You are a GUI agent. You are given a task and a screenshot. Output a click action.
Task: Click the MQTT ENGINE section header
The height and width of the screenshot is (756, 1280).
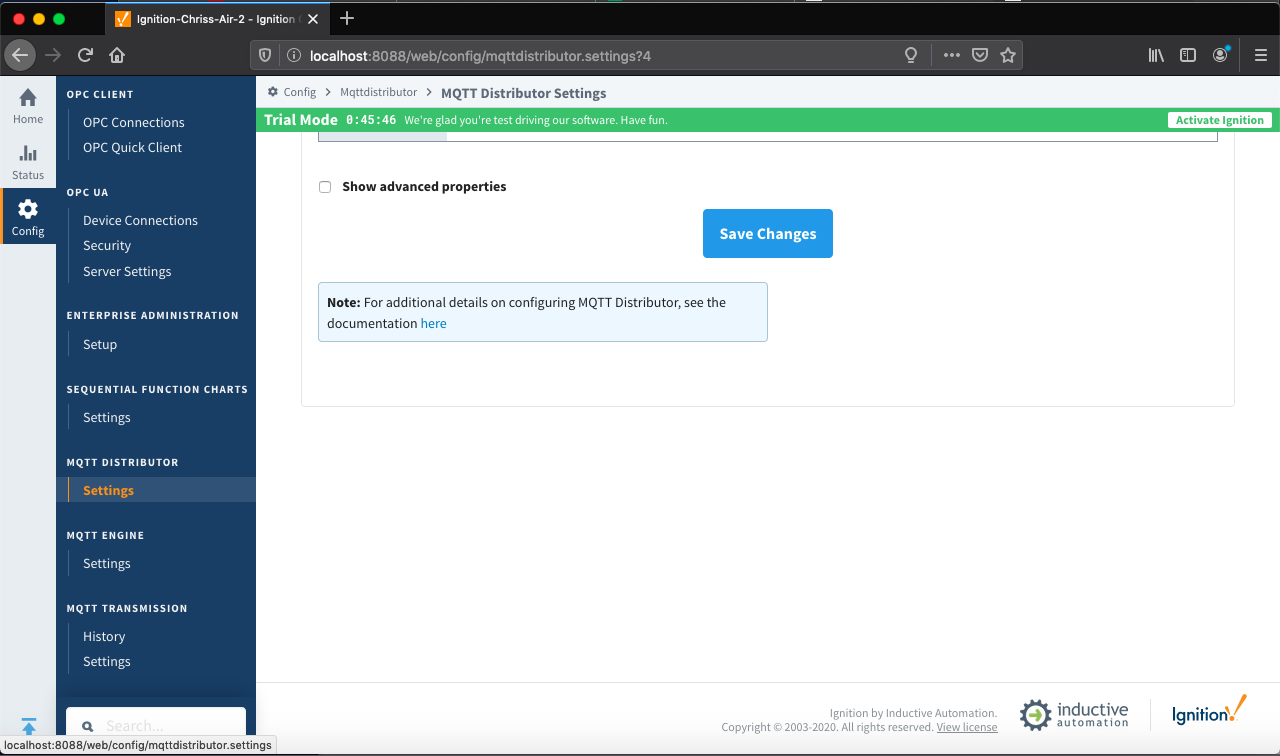(x=106, y=535)
